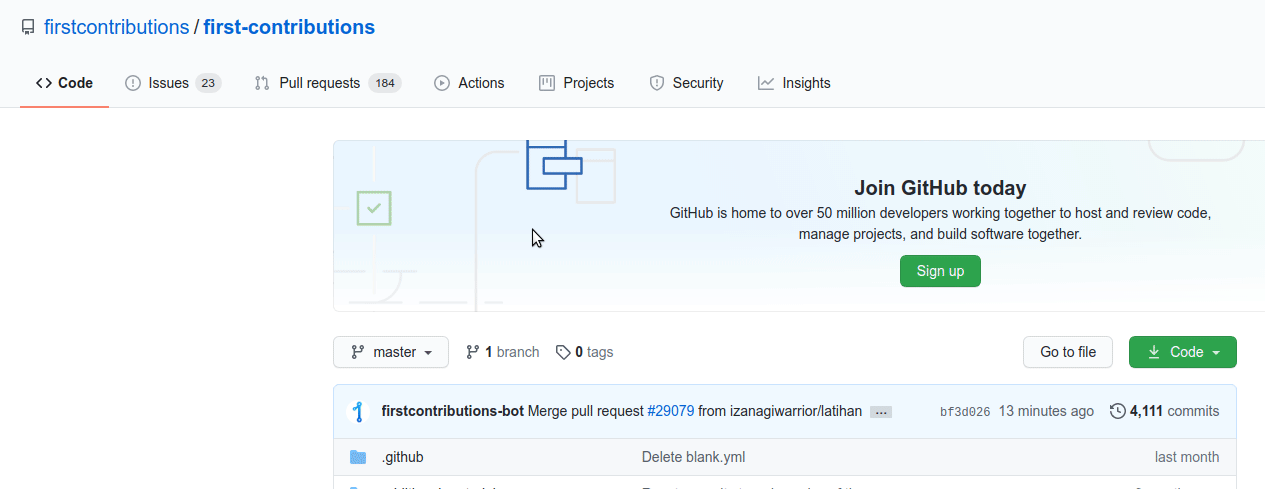The height and width of the screenshot is (489, 1265).
Task: Switch to the Code tab
Action: 64,83
